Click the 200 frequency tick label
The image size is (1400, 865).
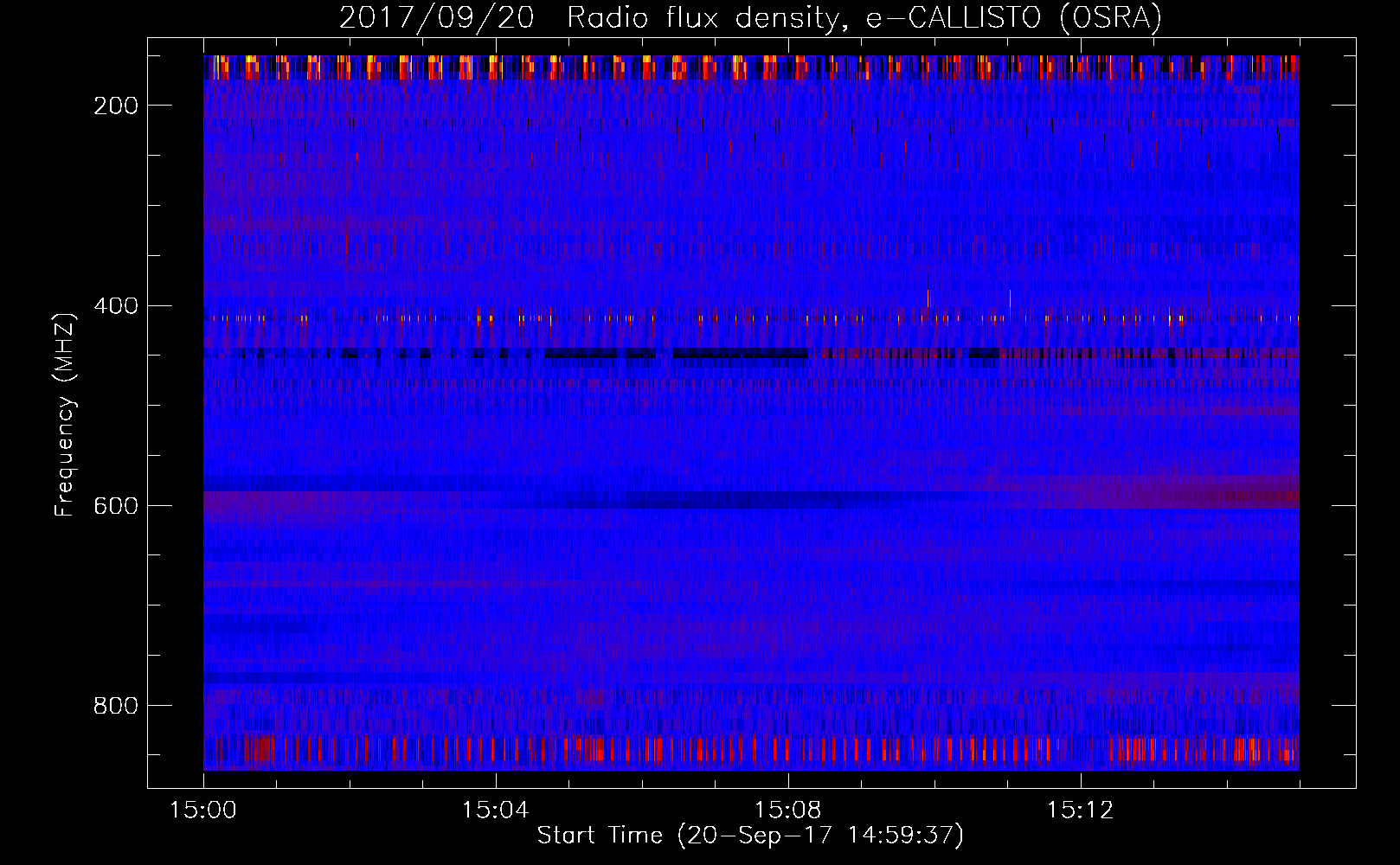[x=116, y=106]
